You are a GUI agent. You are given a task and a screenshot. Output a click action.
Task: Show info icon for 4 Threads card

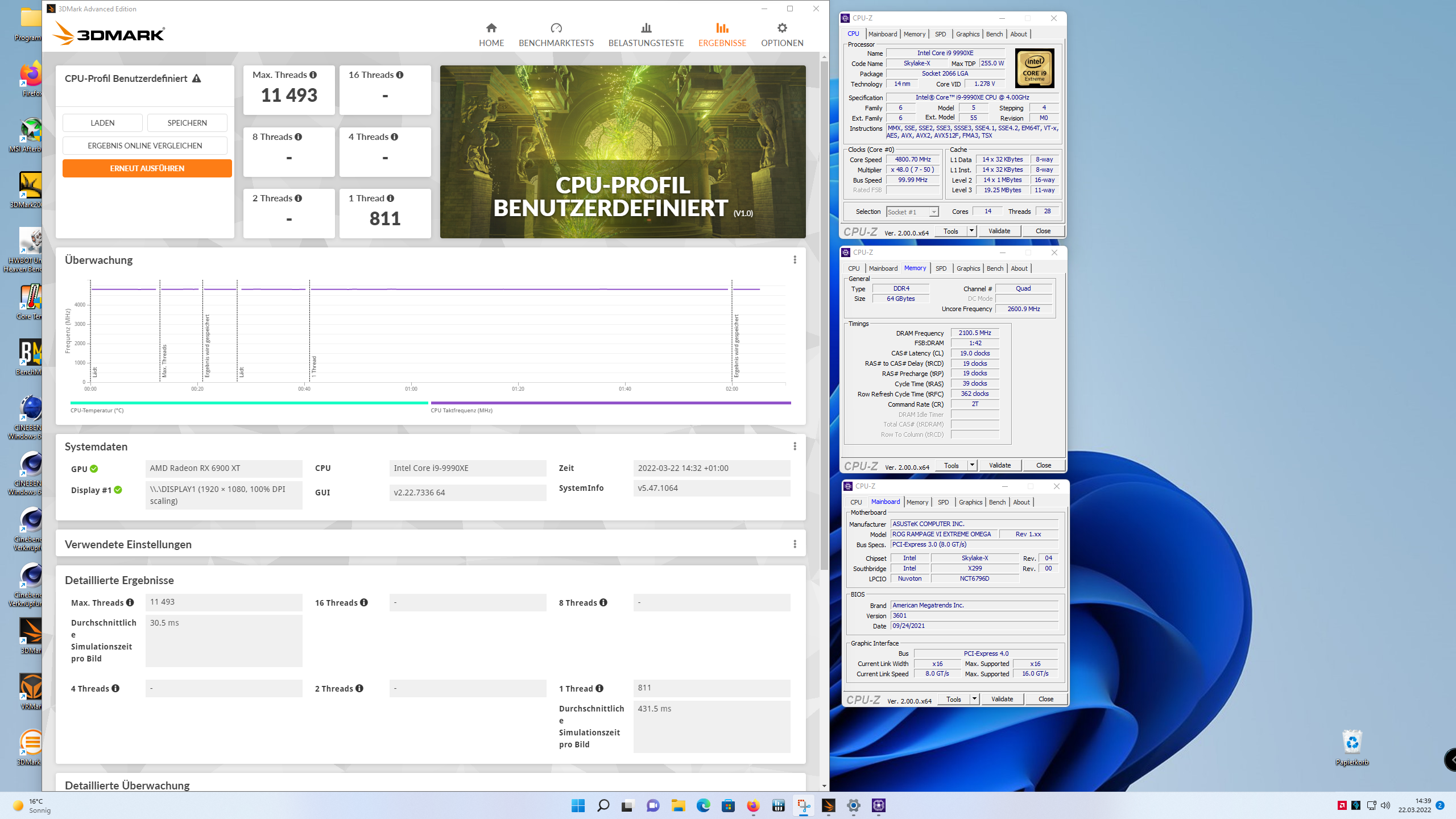(395, 137)
